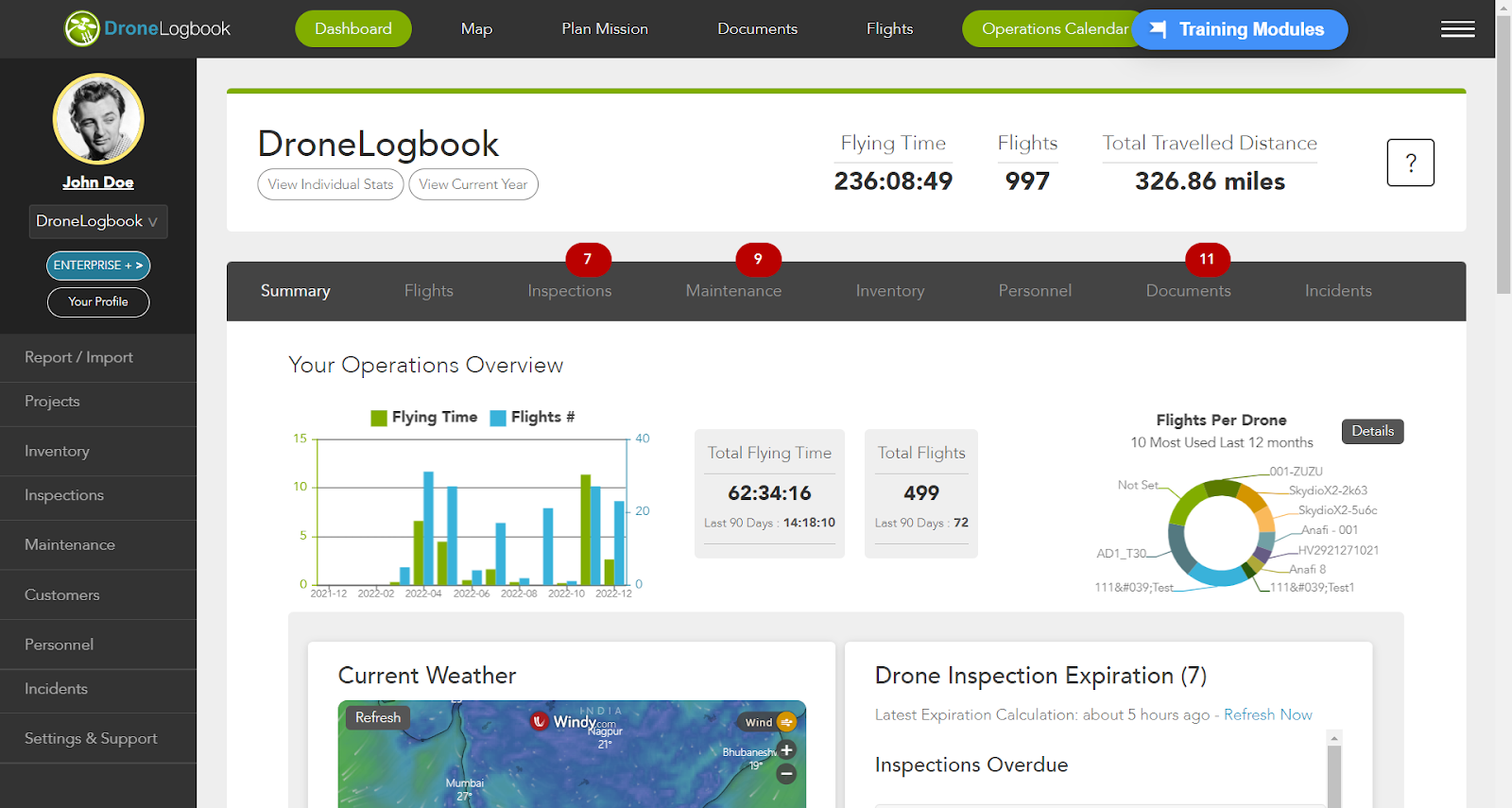Click Inspections Overdue heading
This screenshot has height=808, width=1512.
[x=971, y=765]
